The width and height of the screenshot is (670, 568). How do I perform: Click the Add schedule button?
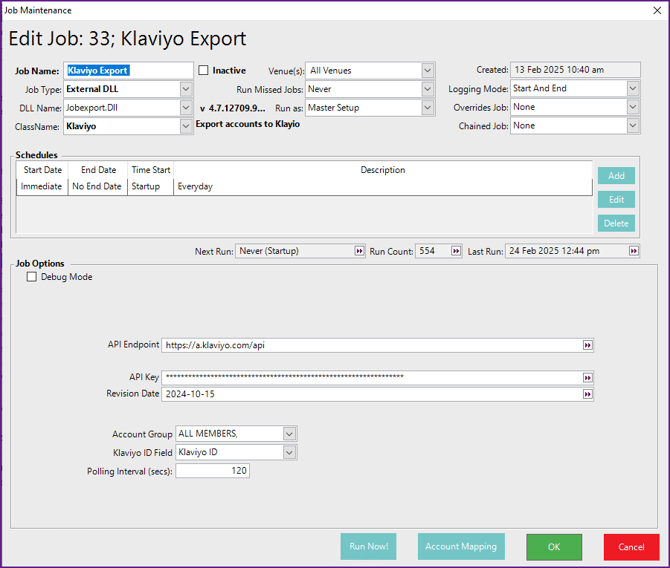pos(616,176)
